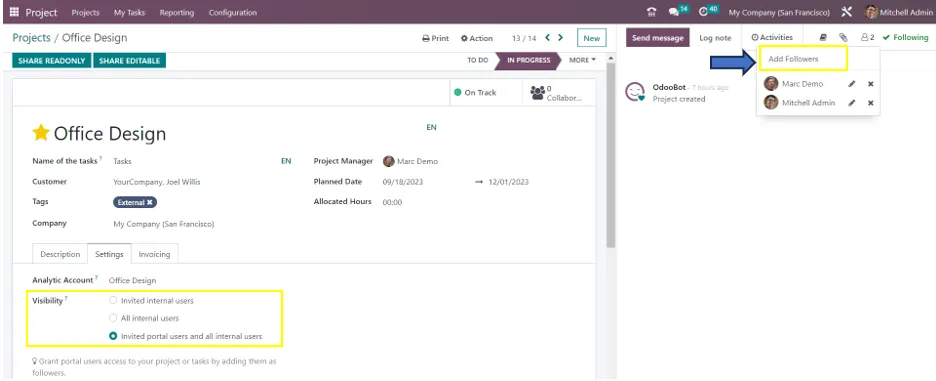Click the Send message button
Screen dimensions: 936x381
(x=657, y=38)
